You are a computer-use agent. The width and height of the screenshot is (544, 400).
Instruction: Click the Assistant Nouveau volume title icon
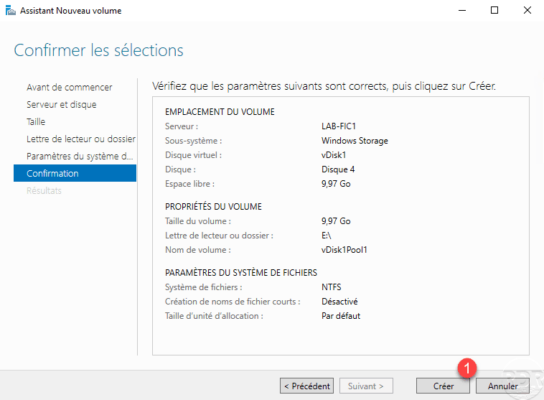[10, 10]
